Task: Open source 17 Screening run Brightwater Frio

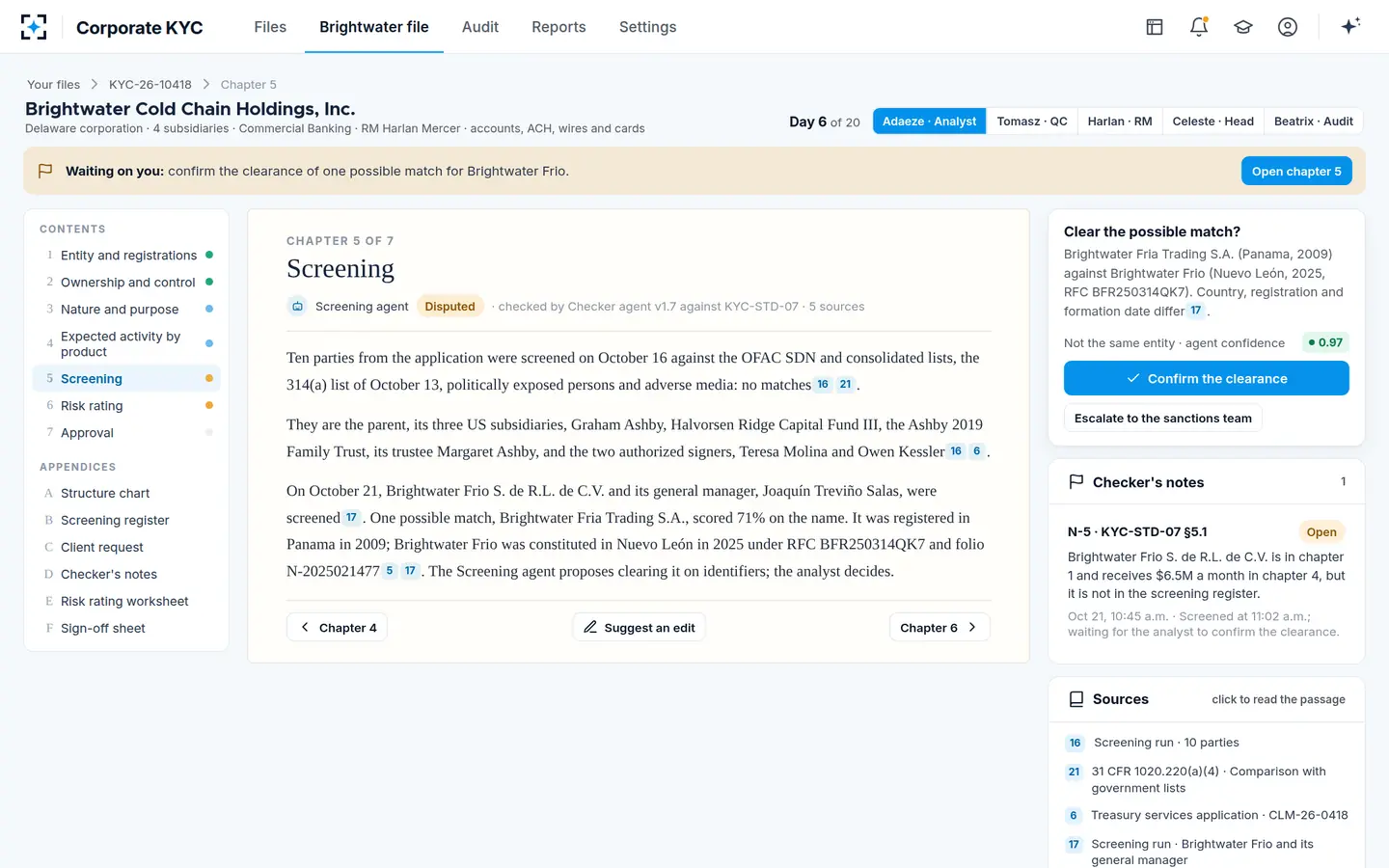Action: [1206, 852]
